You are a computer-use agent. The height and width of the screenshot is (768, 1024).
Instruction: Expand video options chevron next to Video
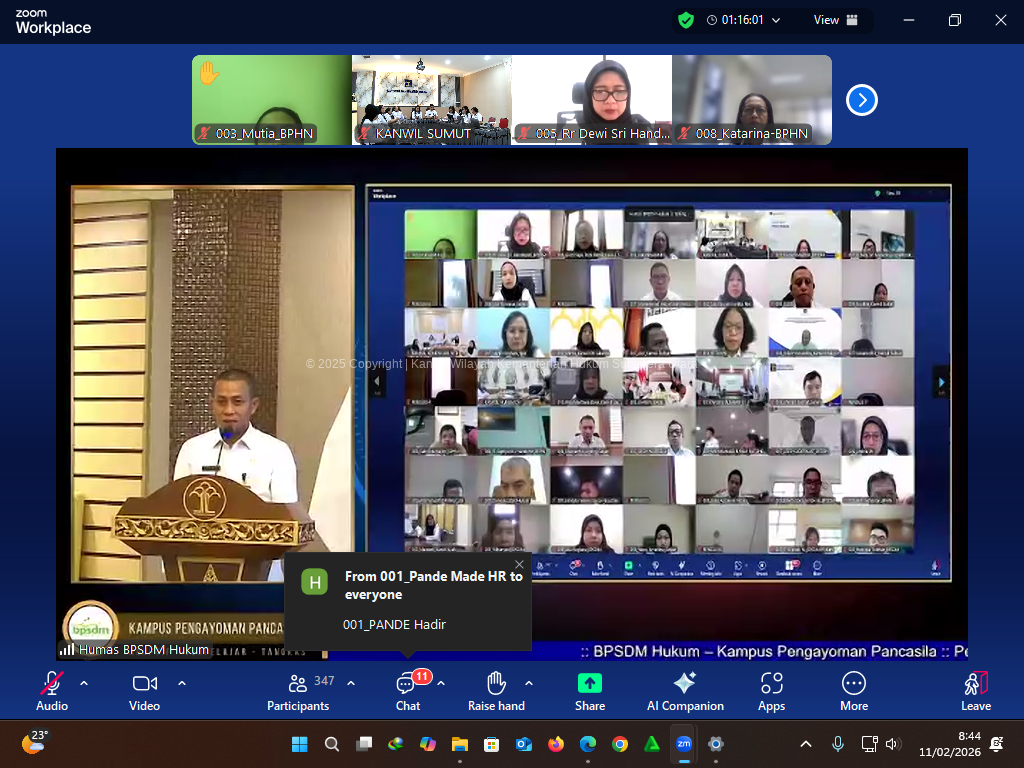[x=182, y=683]
